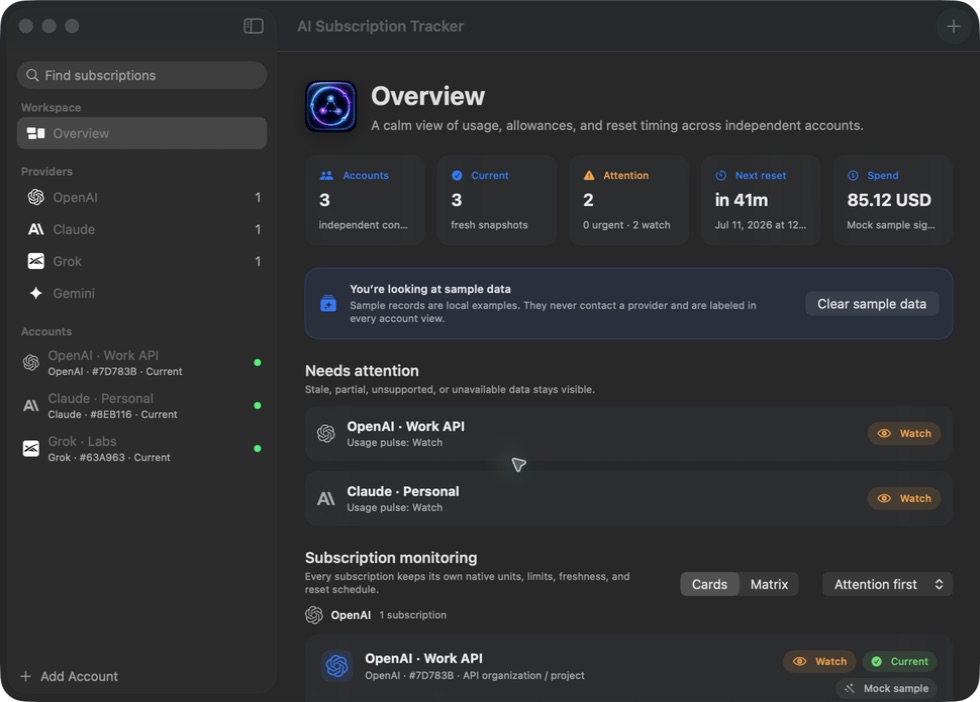
Task: Select the Grok provider row
Action: point(142,261)
